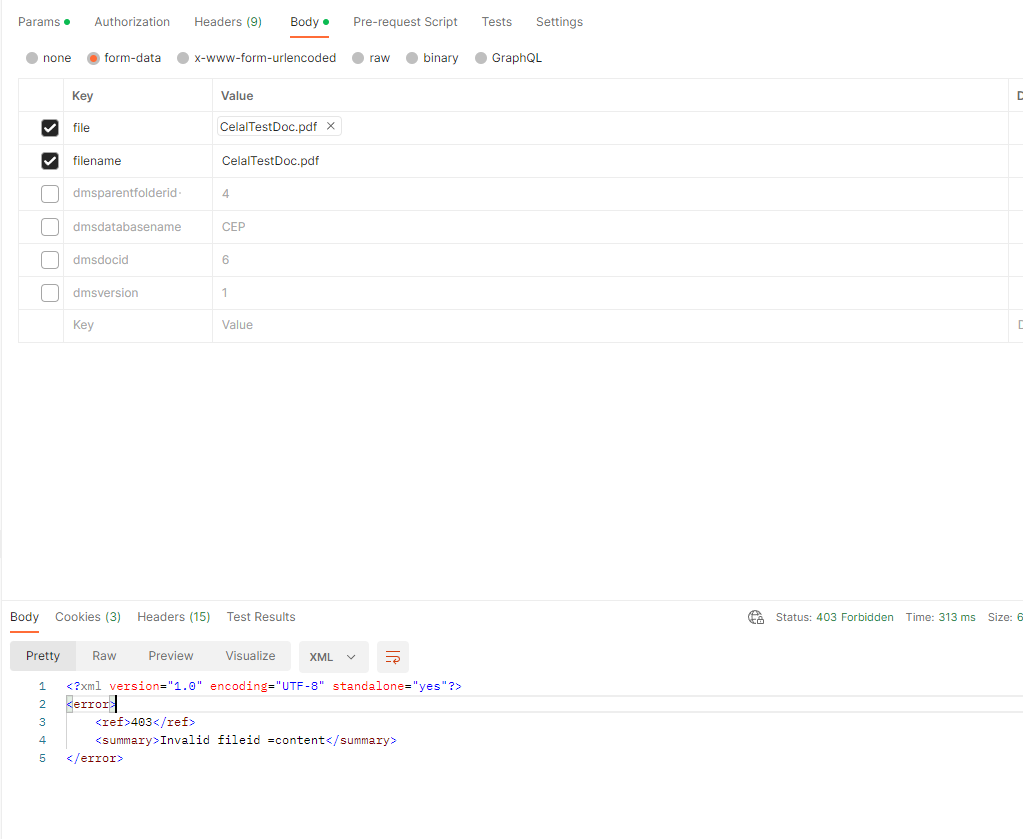
Task: Toggle word wrap icon in response
Action: pos(393,657)
